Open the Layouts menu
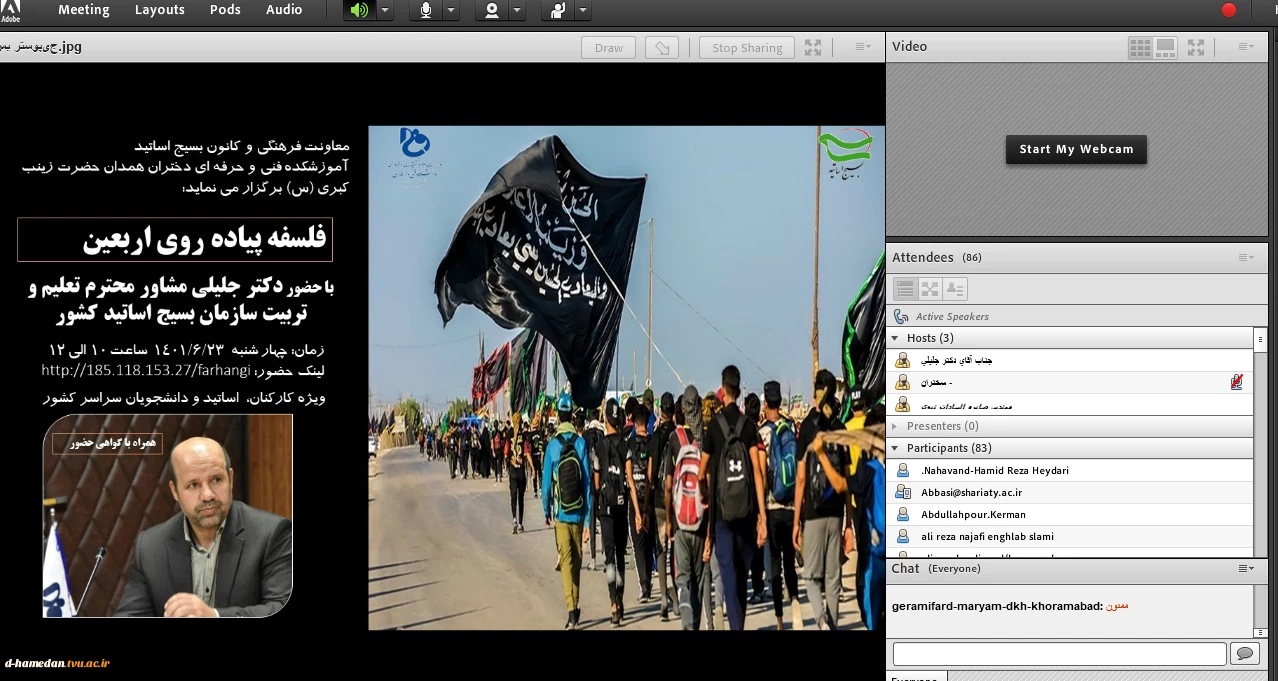Screen dimensions: 1278x681 [x=160, y=10]
